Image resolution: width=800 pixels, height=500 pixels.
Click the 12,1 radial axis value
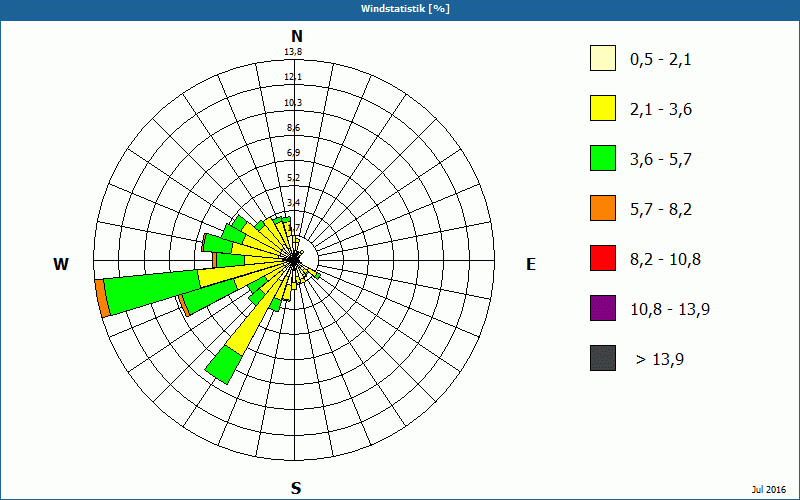293,77
